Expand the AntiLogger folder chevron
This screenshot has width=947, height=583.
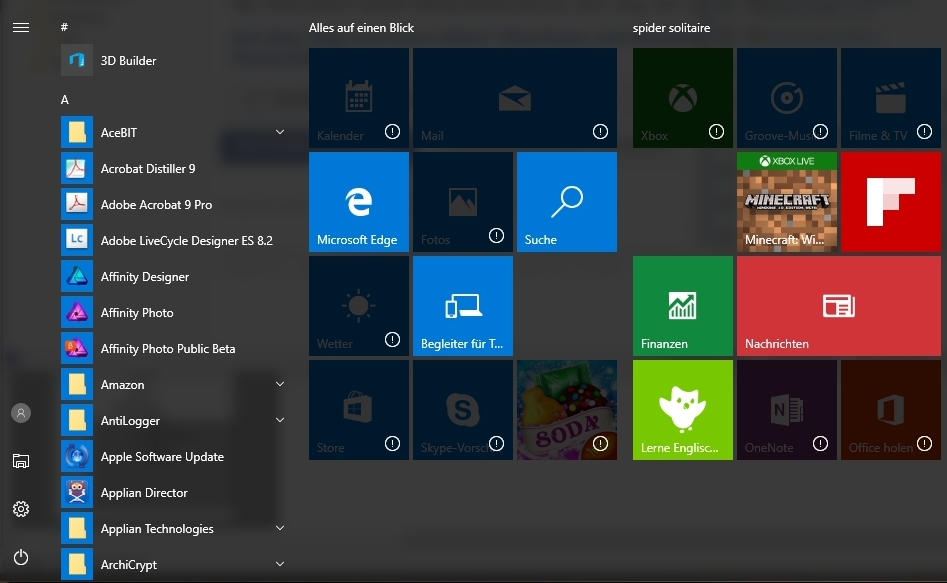point(280,420)
